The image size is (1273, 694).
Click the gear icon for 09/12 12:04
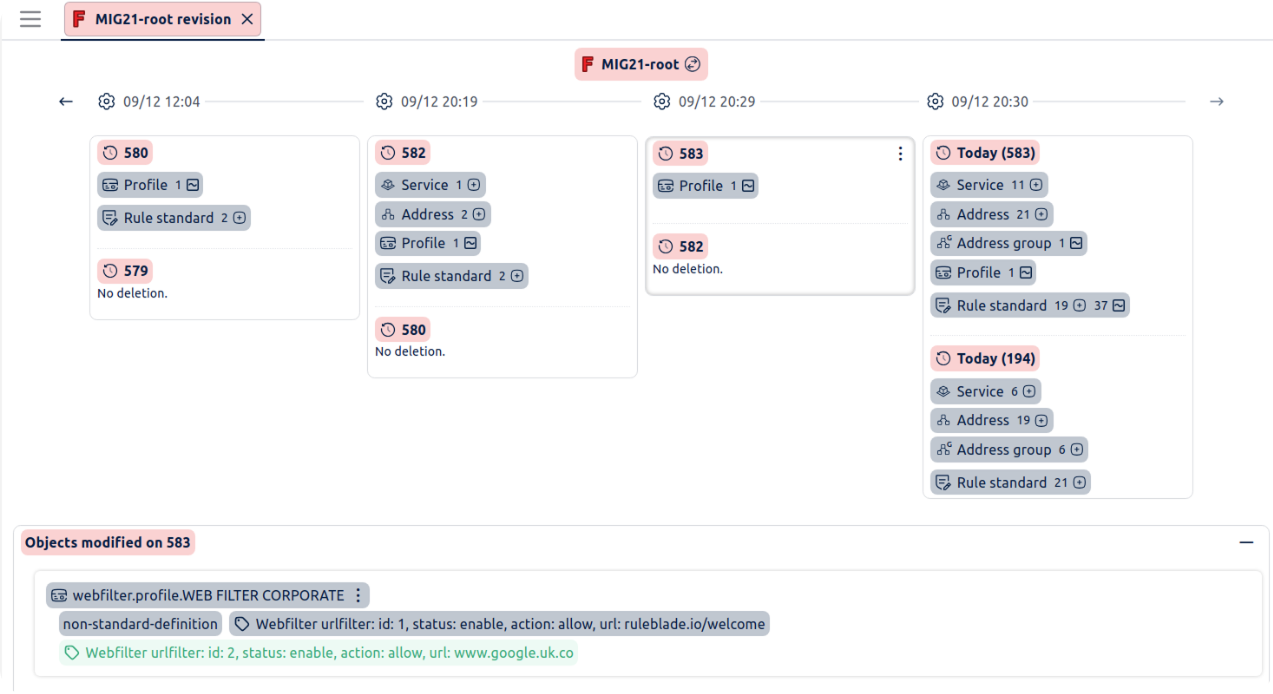click(107, 101)
